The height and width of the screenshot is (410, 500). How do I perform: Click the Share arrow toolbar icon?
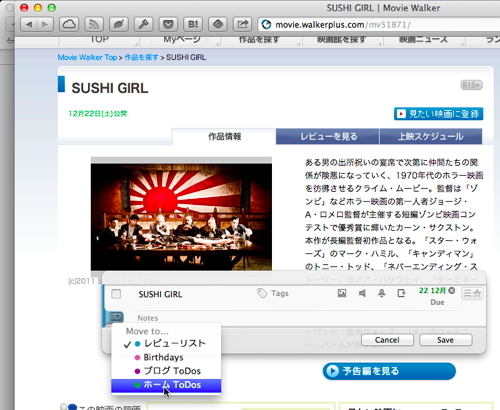click(x=242, y=24)
